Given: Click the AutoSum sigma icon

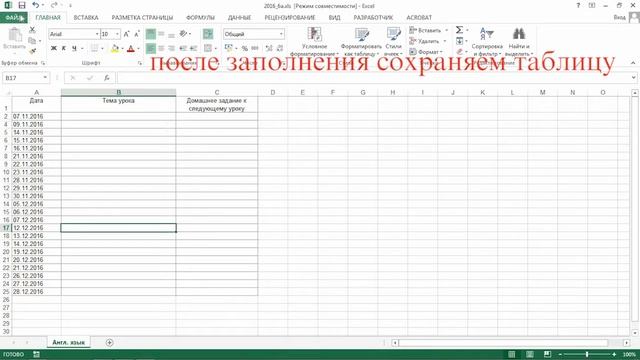Looking at the screenshot, I should [x=460, y=30].
